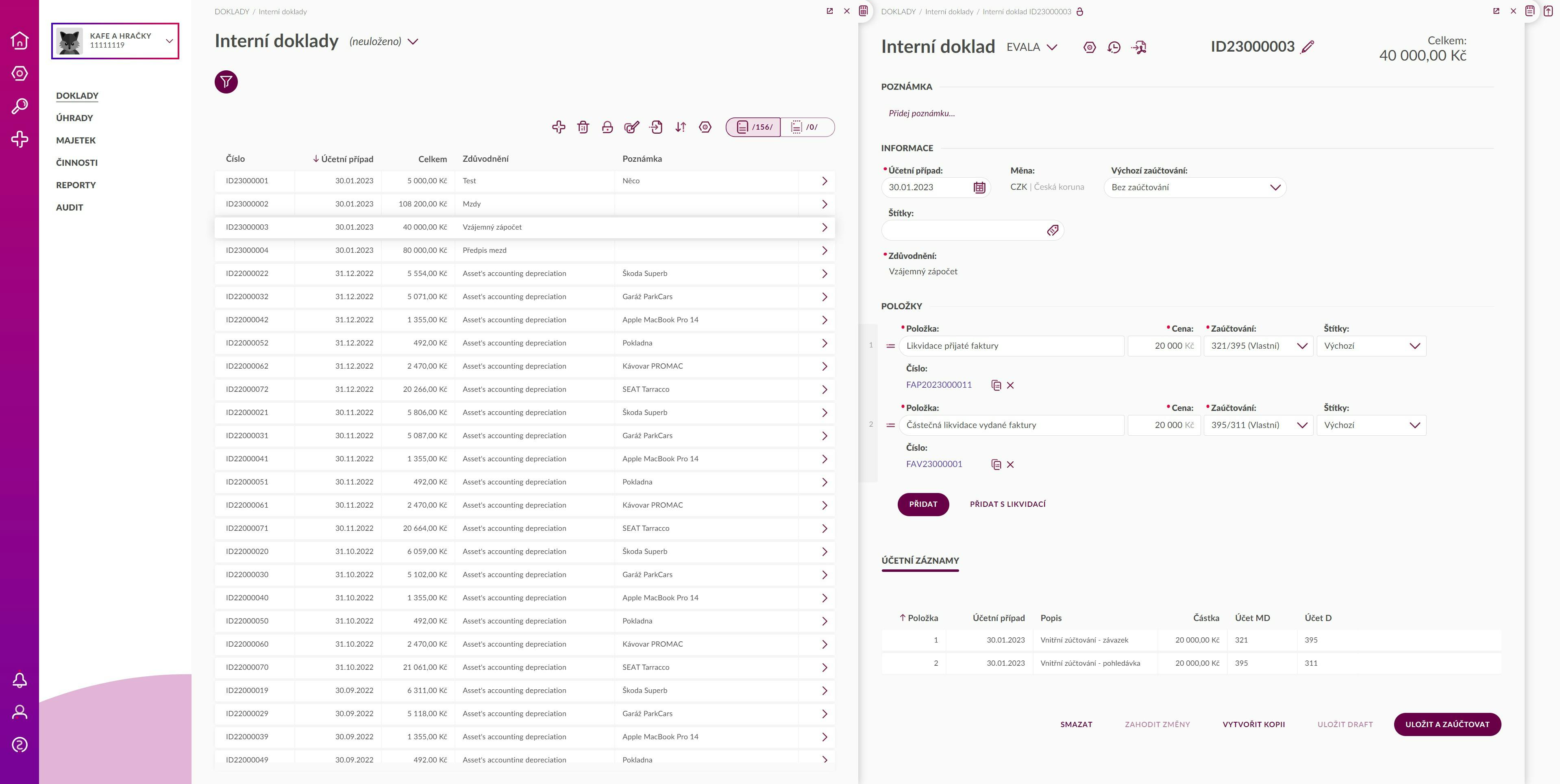1560x784 pixels.
Task: Click the bulk edit pencil icon in toolbar
Action: [632, 127]
